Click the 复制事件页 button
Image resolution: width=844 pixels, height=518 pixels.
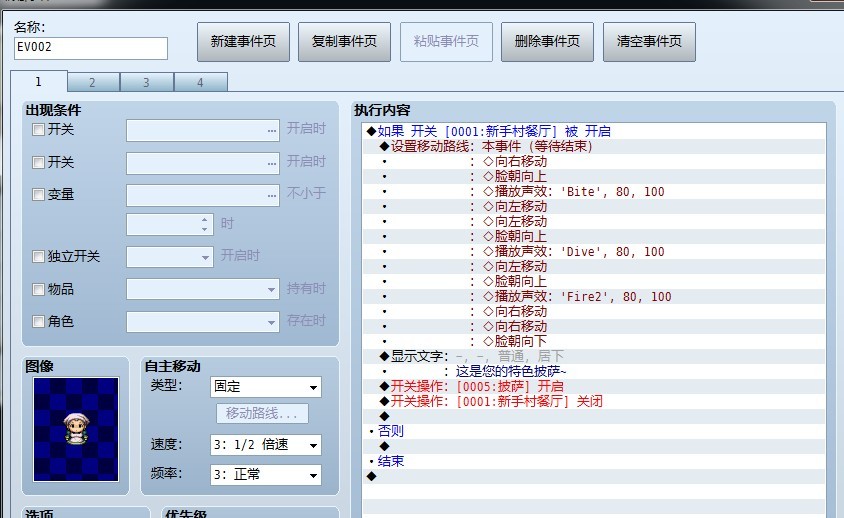click(x=344, y=41)
